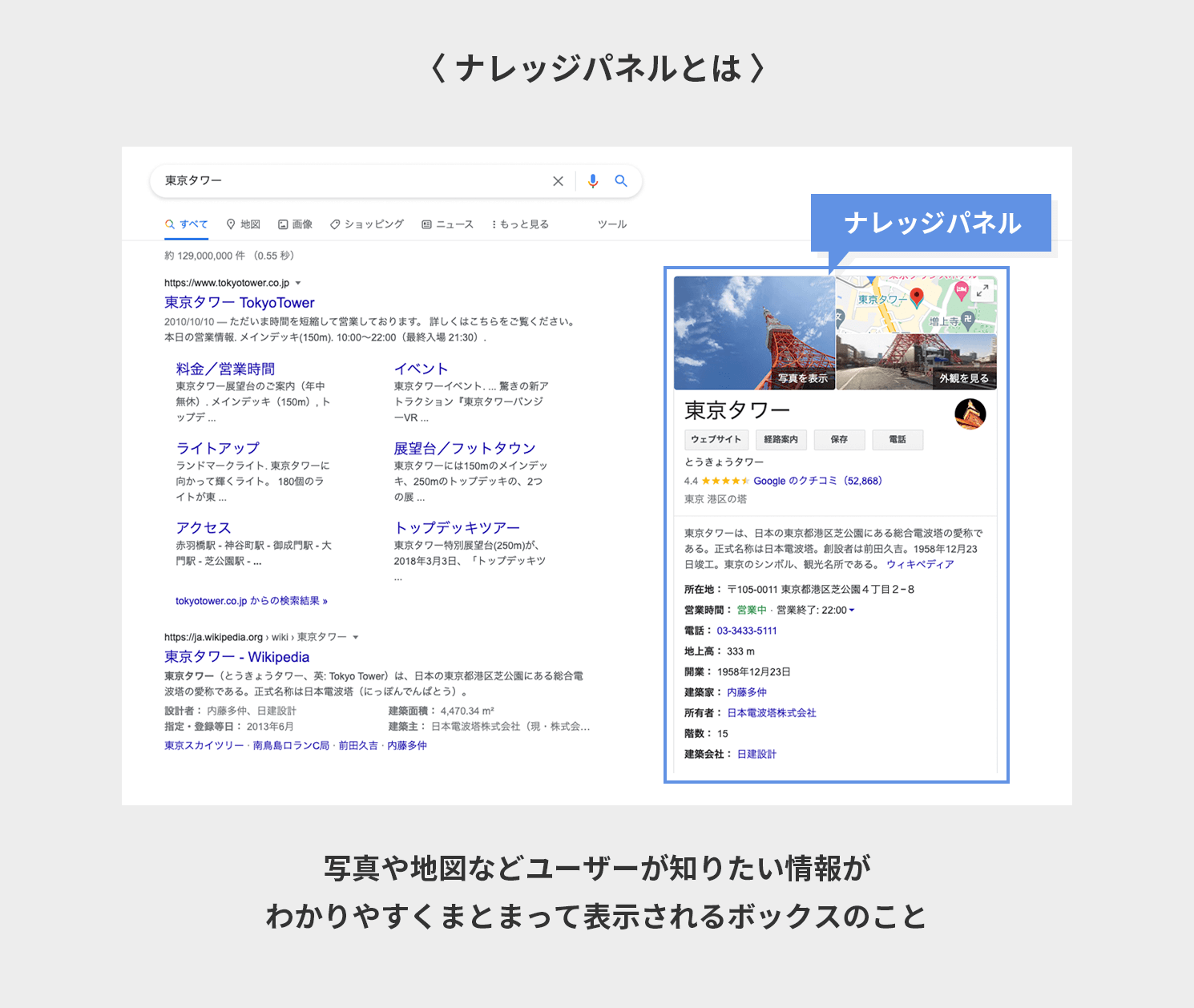This screenshot has height=1008, width=1194.
Task: Open the 料金／営業時間 sitelink
Action: [x=225, y=369]
